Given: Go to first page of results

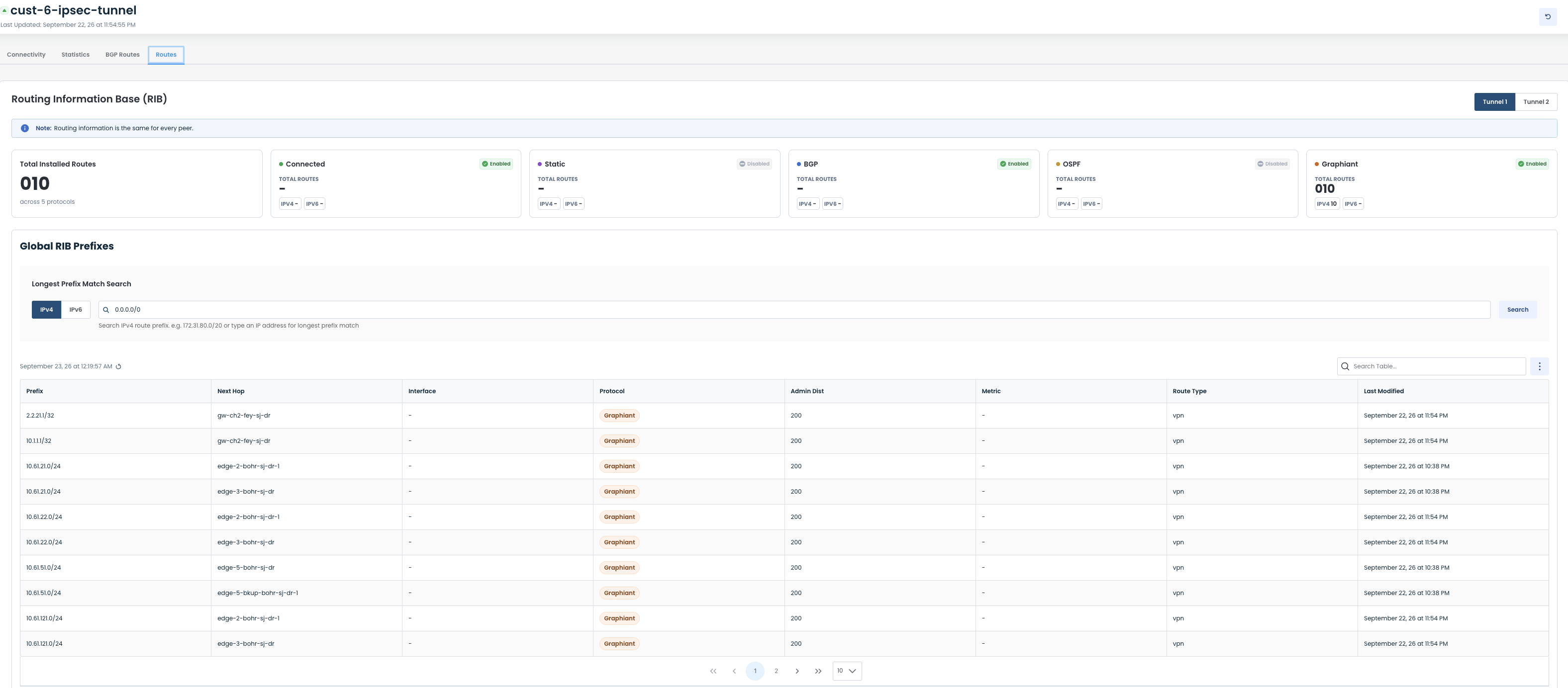Looking at the screenshot, I should click(x=713, y=671).
